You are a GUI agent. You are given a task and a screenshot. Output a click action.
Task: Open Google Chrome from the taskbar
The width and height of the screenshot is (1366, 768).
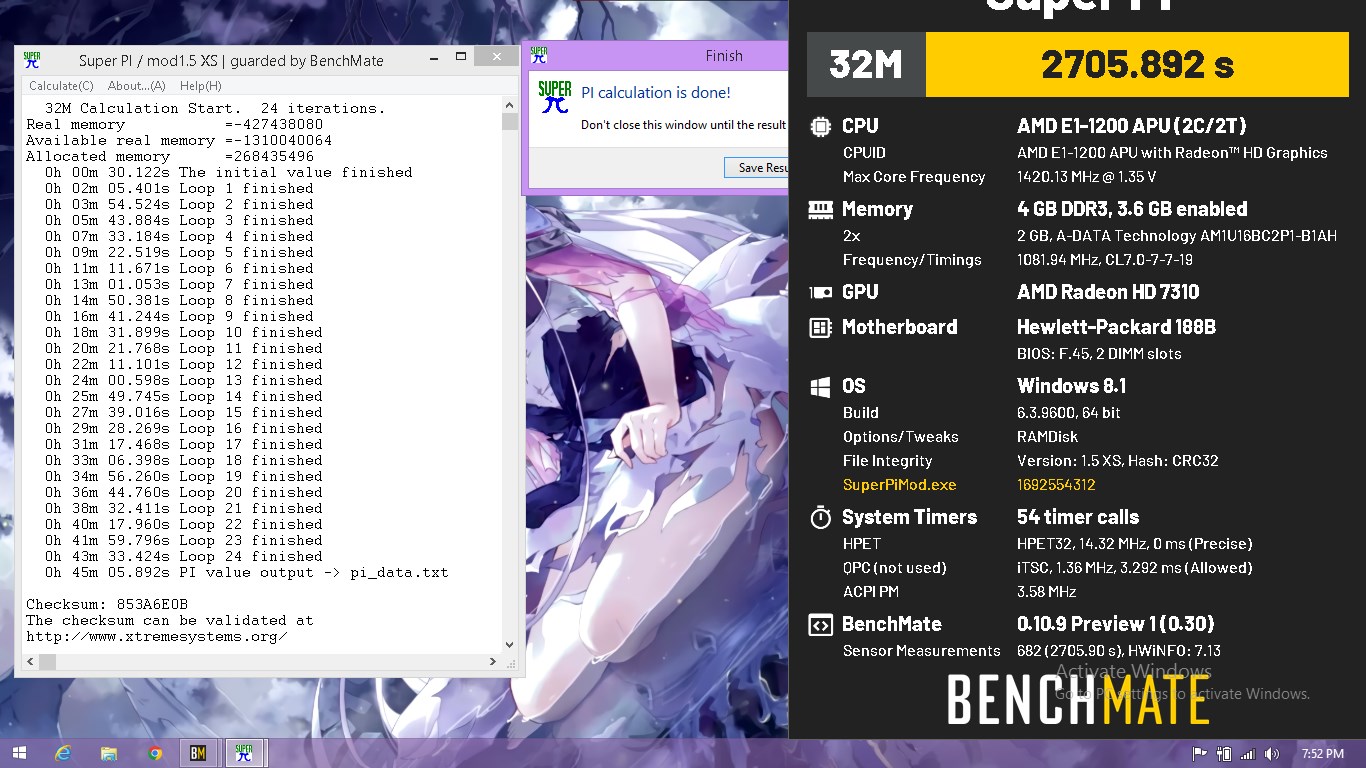click(x=155, y=753)
